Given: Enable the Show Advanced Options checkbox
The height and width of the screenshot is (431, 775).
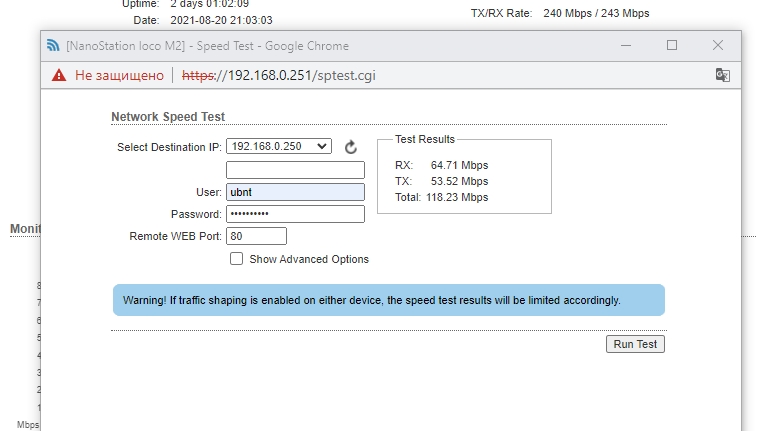Looking at the screenshot, I should pos(236,259).
